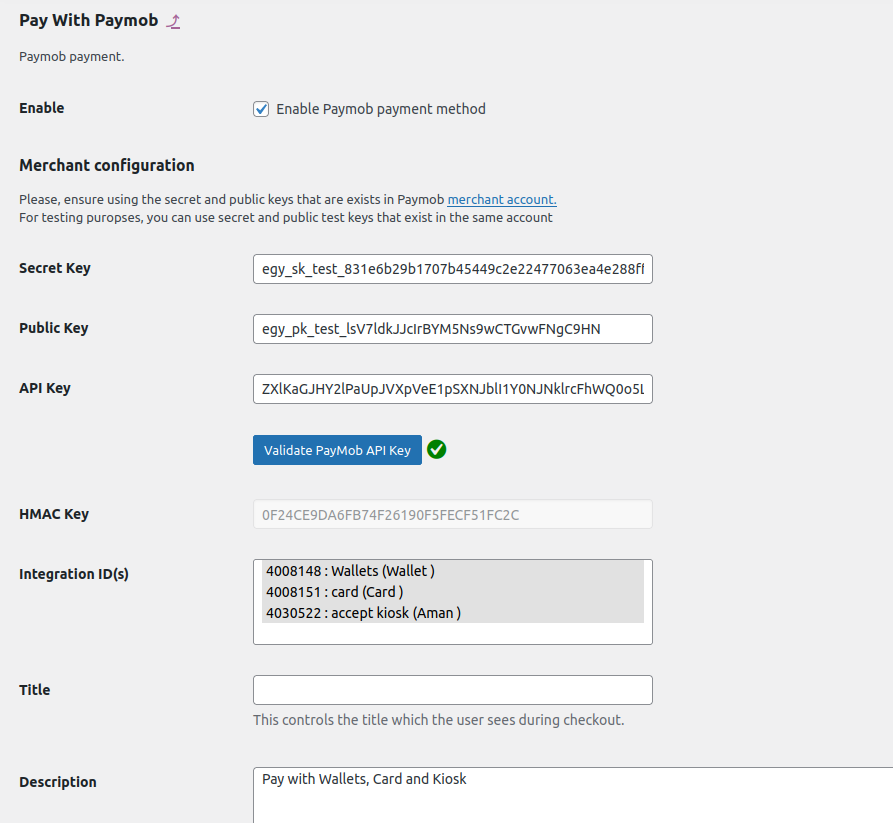Screen dimensions: 893x823
Task: Click the Enable Paymob payment method label
Action: coord(381,109)
